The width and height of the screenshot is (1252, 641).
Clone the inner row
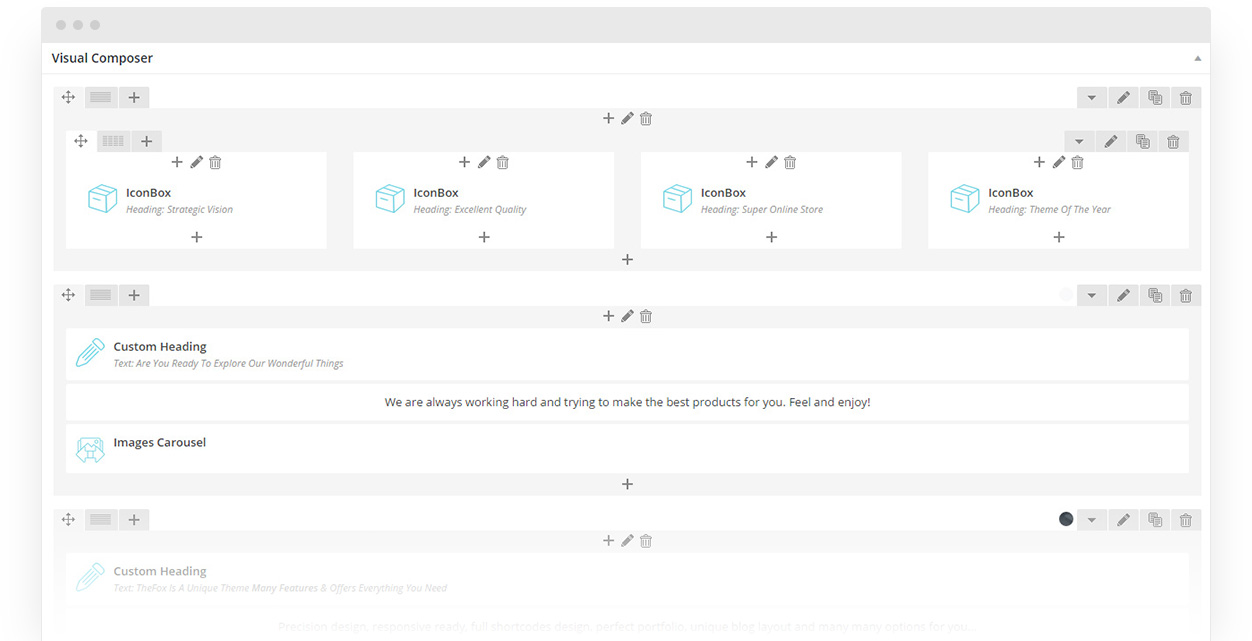click(1142, 142)
